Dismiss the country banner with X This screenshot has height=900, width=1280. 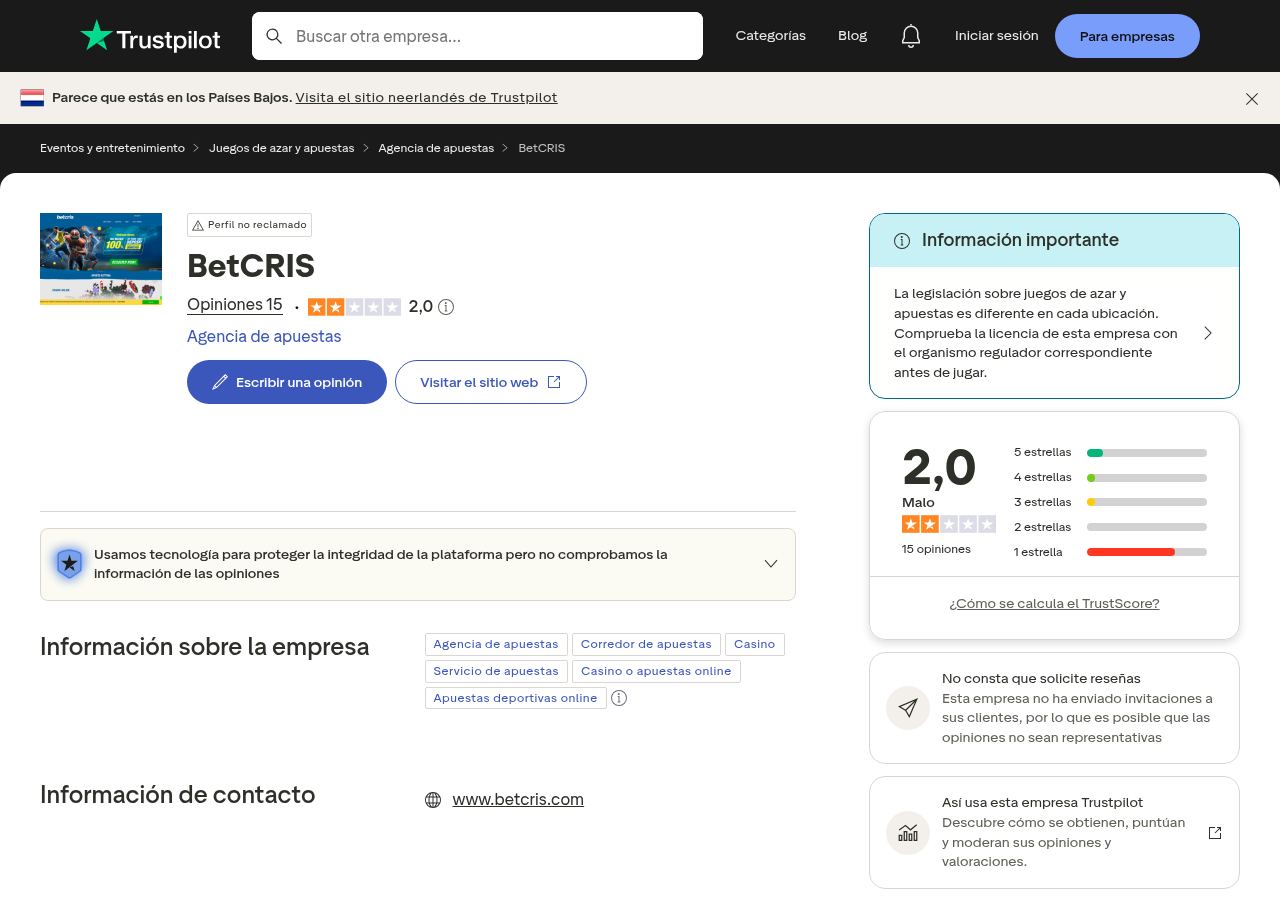point(1252,98)
